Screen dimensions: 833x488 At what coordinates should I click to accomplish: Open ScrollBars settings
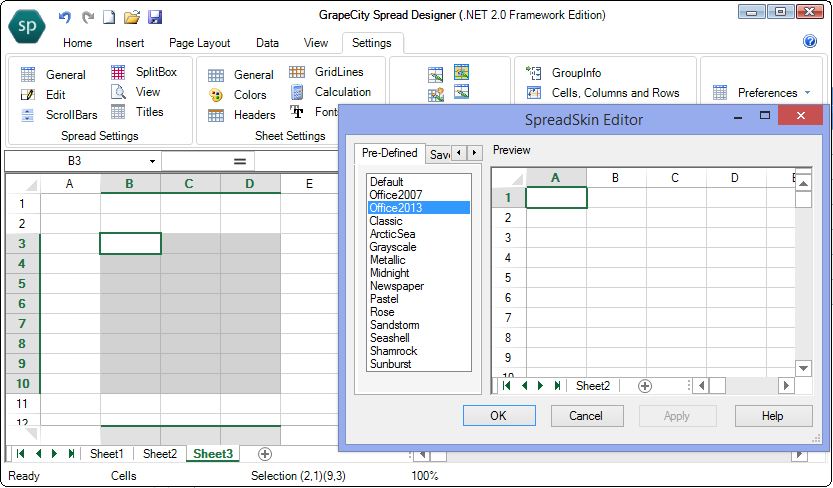(59, 115)
